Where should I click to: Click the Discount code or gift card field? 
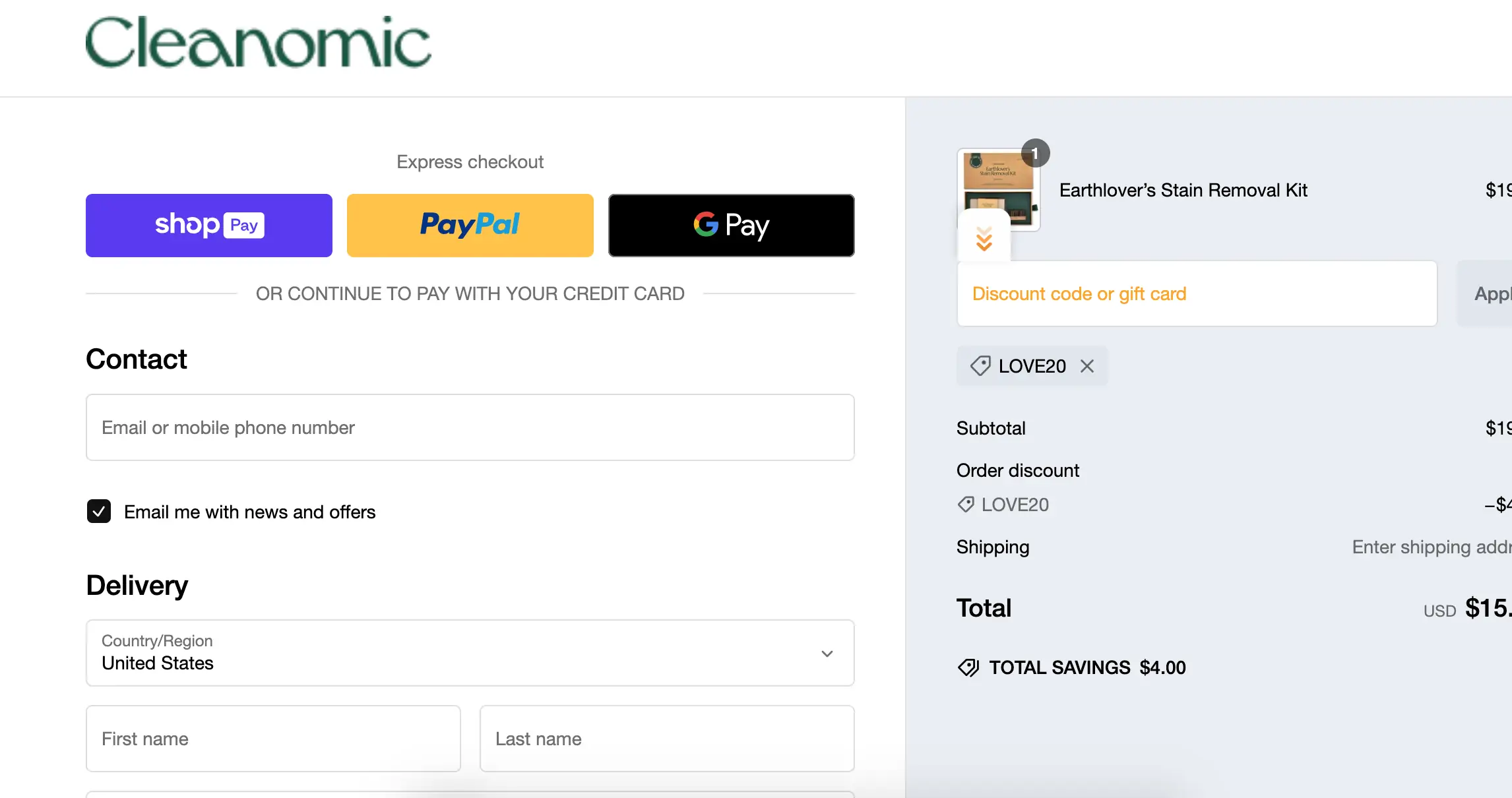tap(1197, 293)
